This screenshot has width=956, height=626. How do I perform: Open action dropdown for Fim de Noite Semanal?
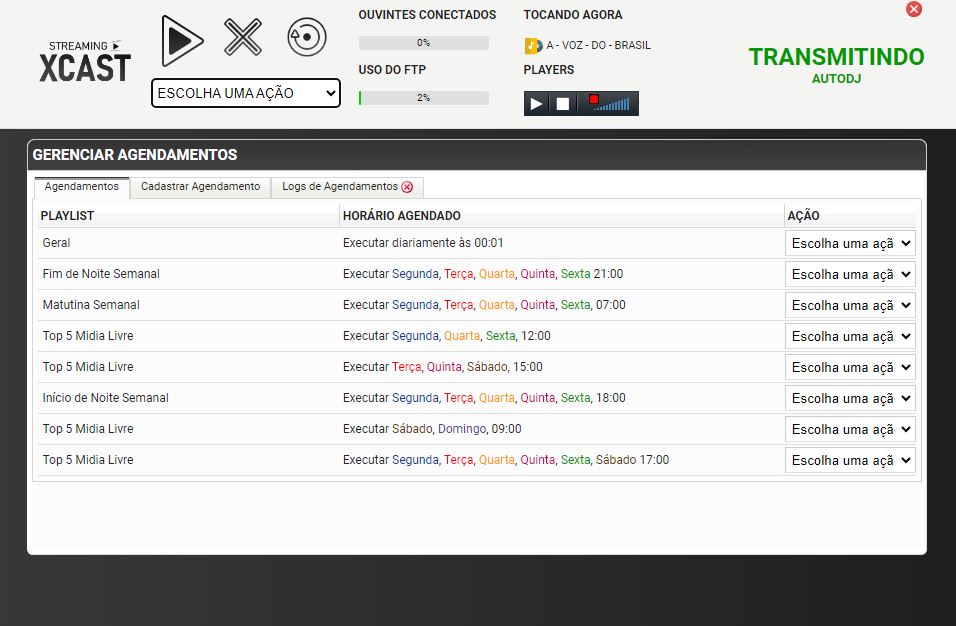tap(850, 274)
